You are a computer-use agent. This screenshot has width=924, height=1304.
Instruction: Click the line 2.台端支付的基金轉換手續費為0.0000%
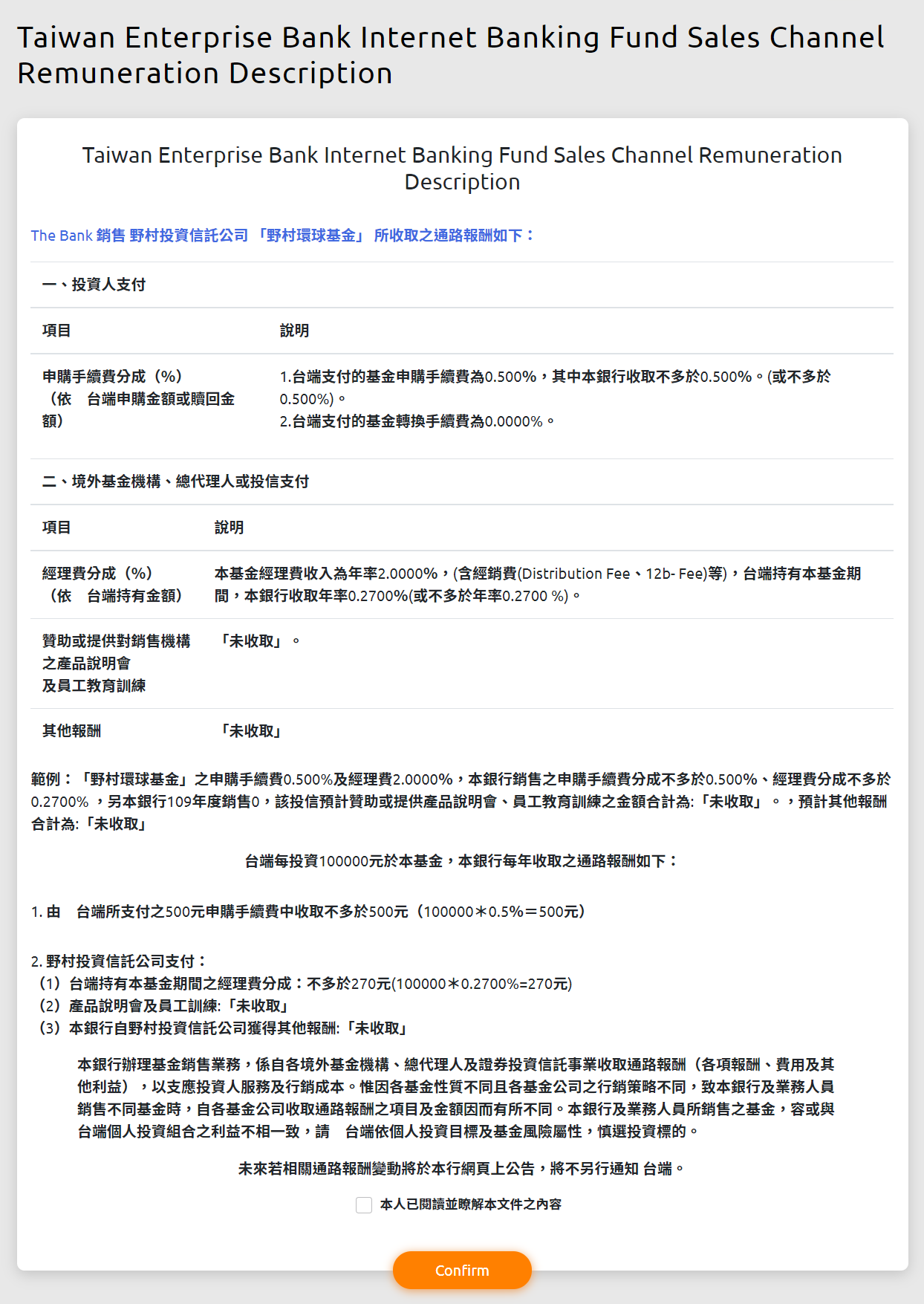417,421
